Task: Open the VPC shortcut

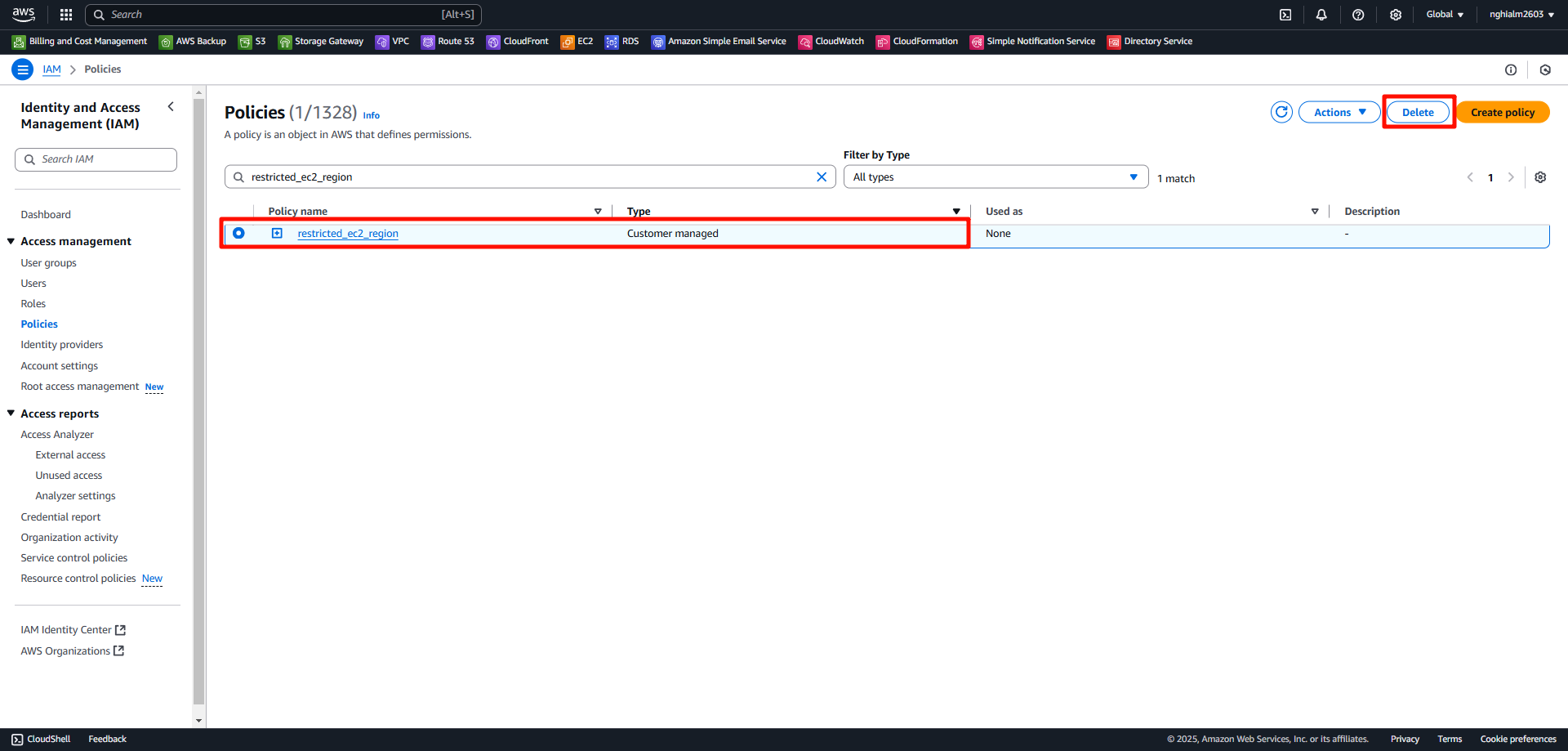Action: tap(392, 42)
